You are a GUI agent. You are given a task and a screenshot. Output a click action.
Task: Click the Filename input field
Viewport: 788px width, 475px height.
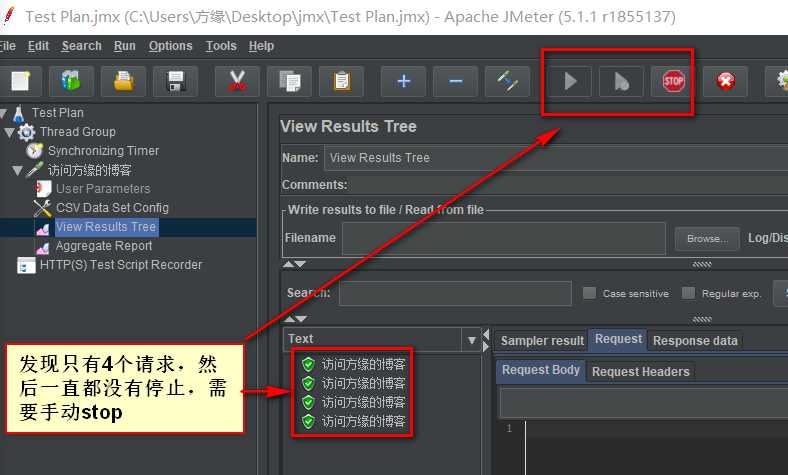tap(504, 238)
